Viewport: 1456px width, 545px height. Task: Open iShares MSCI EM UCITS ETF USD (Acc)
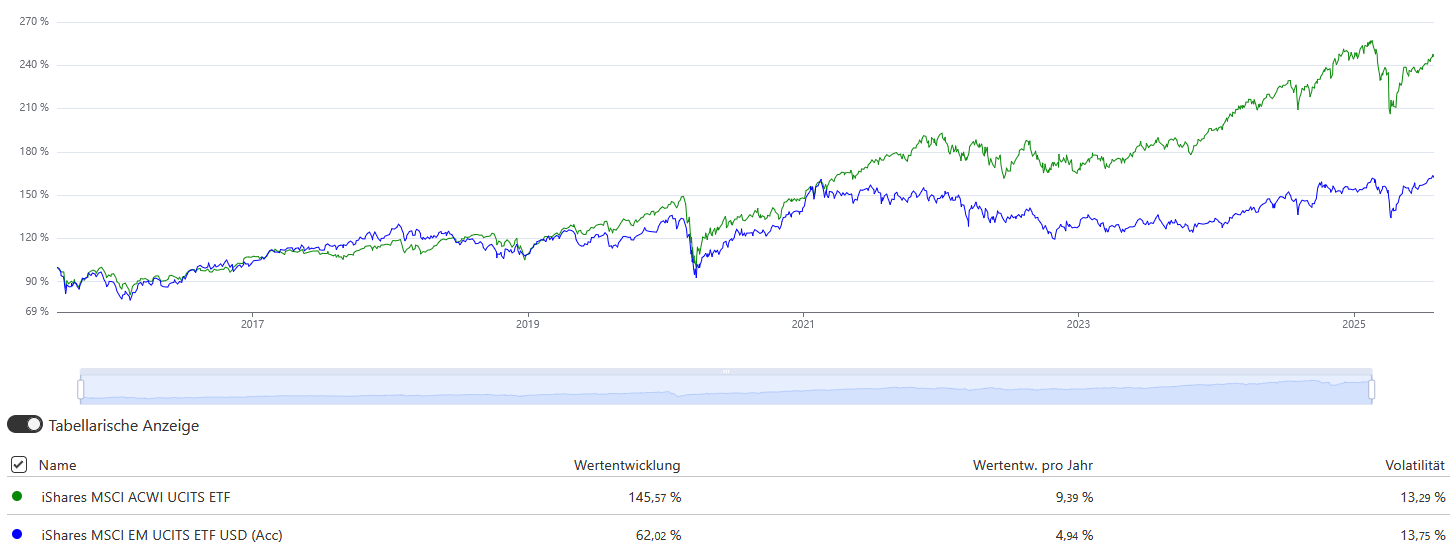(x=162, y=535)
